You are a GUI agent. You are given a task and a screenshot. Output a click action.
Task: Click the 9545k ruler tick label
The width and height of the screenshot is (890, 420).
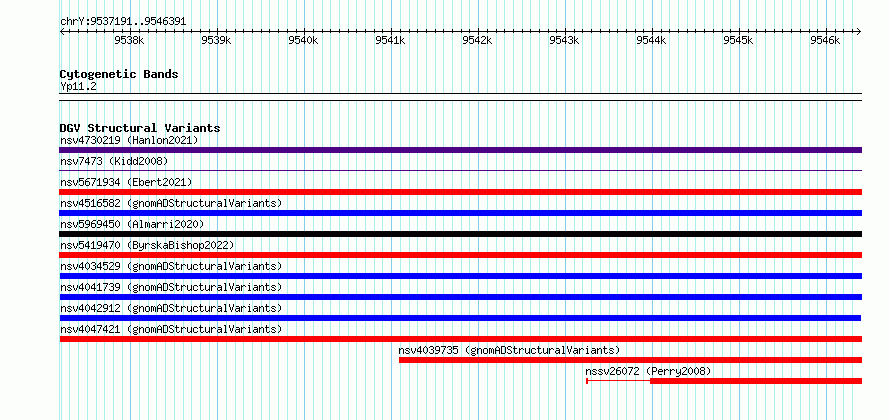[738, 40]
